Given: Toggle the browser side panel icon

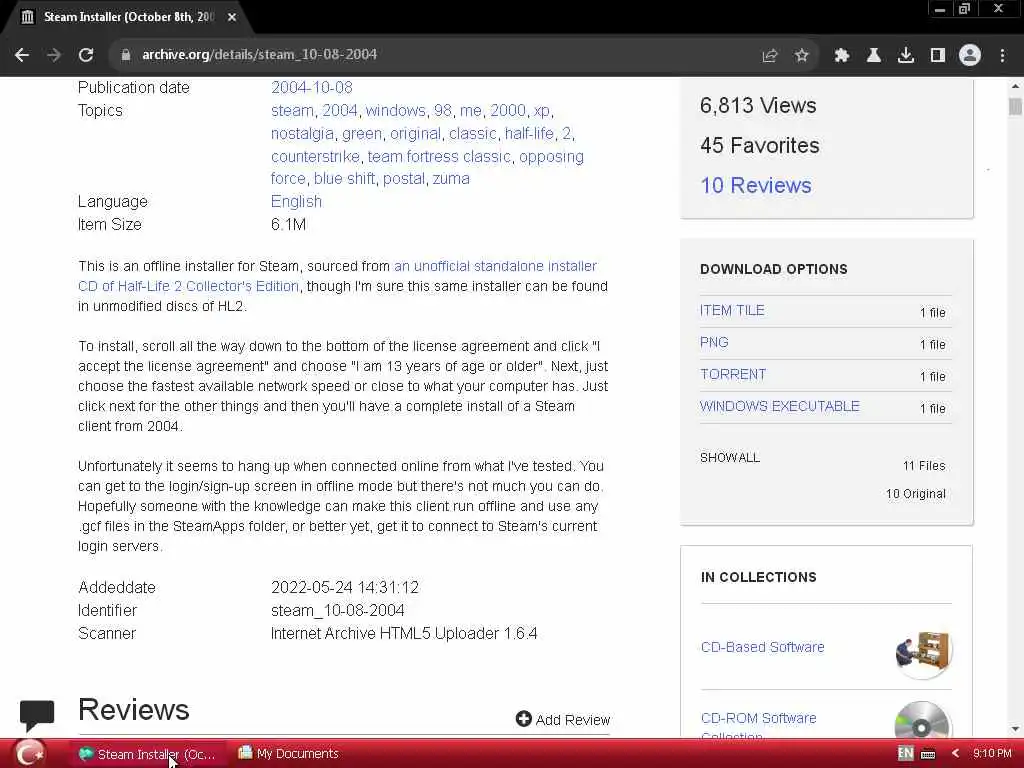Looking at the screenshot, I should pos(937,56).
